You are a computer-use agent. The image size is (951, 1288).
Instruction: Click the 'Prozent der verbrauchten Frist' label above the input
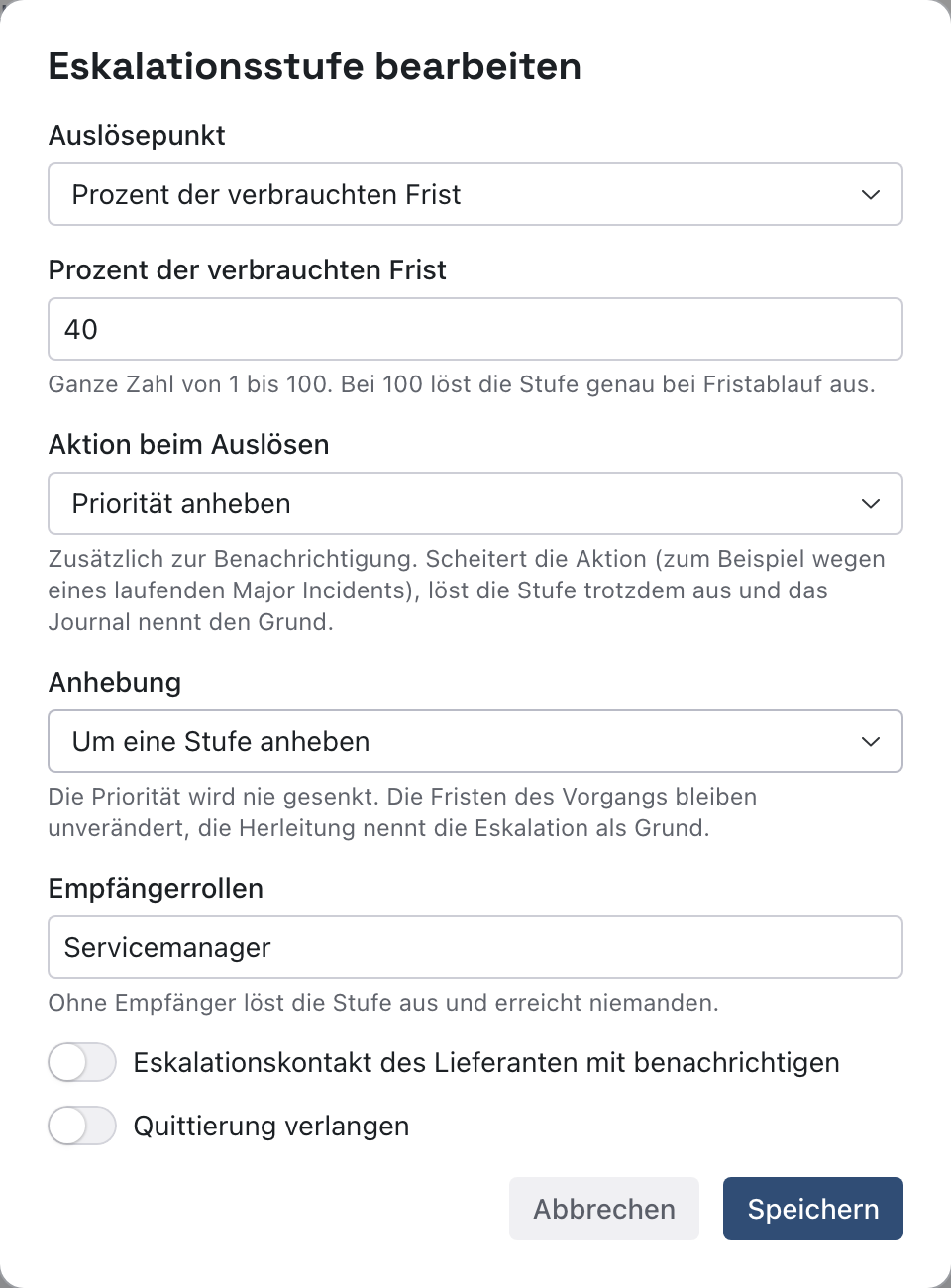pyautogui.click(x=248, y=270)
